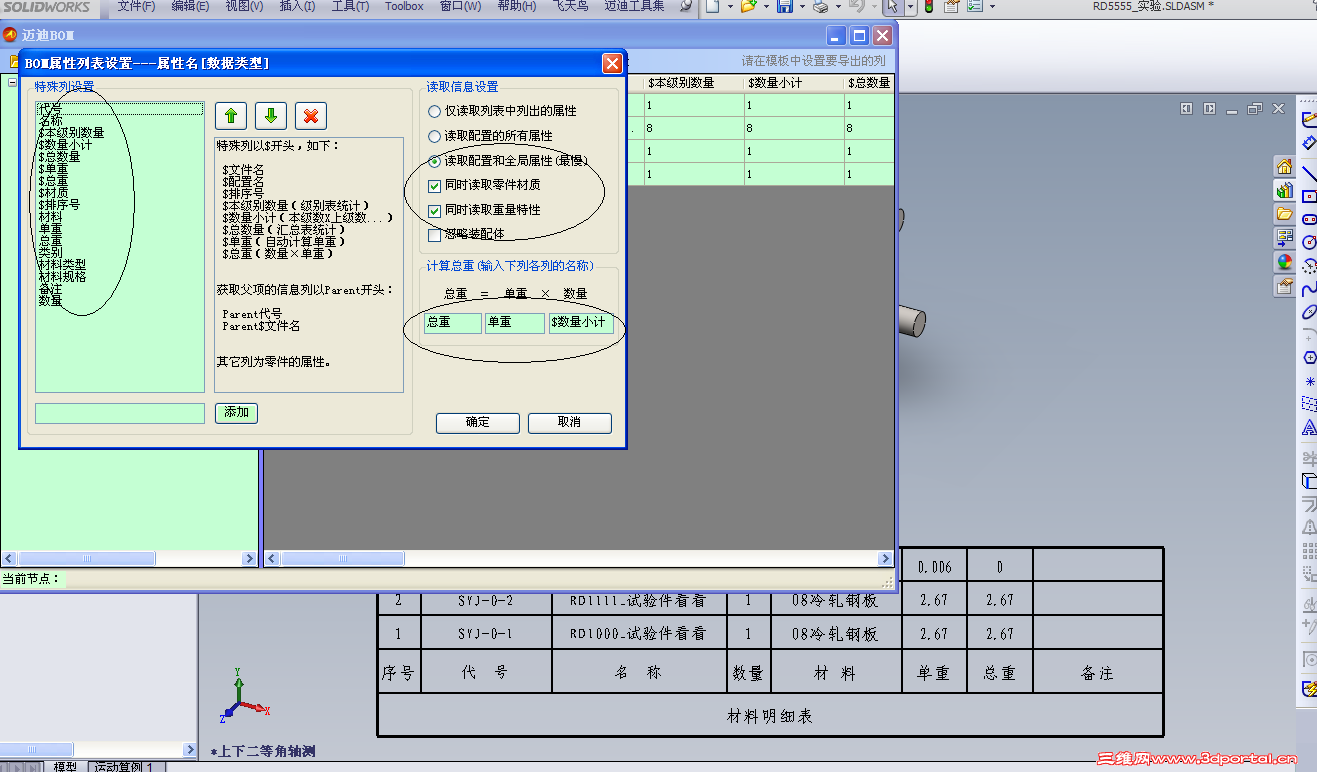Open the 插入(I) menu

click(297, 6)
